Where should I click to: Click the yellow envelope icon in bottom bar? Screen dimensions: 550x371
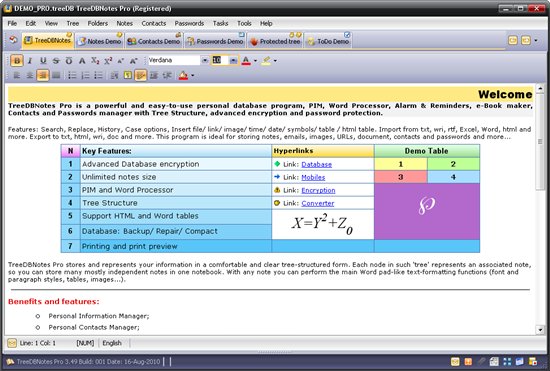455,361
